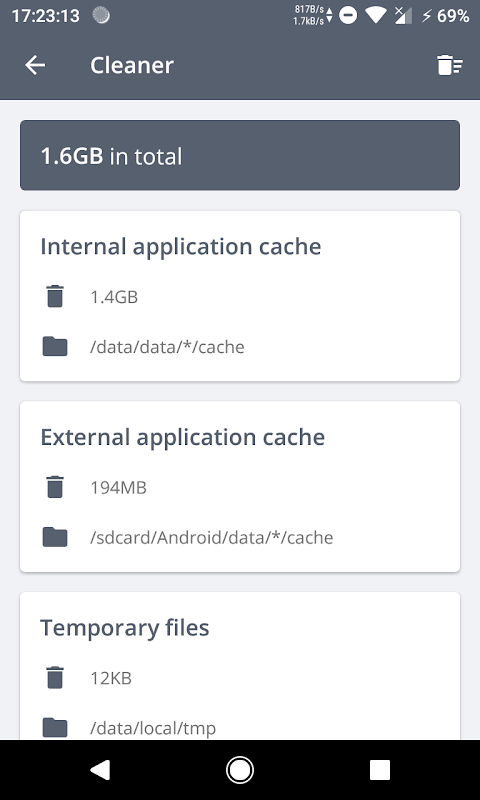Tap the back arrow in Cleaner header
Screen dimensions: 480x800
[35, 65]
